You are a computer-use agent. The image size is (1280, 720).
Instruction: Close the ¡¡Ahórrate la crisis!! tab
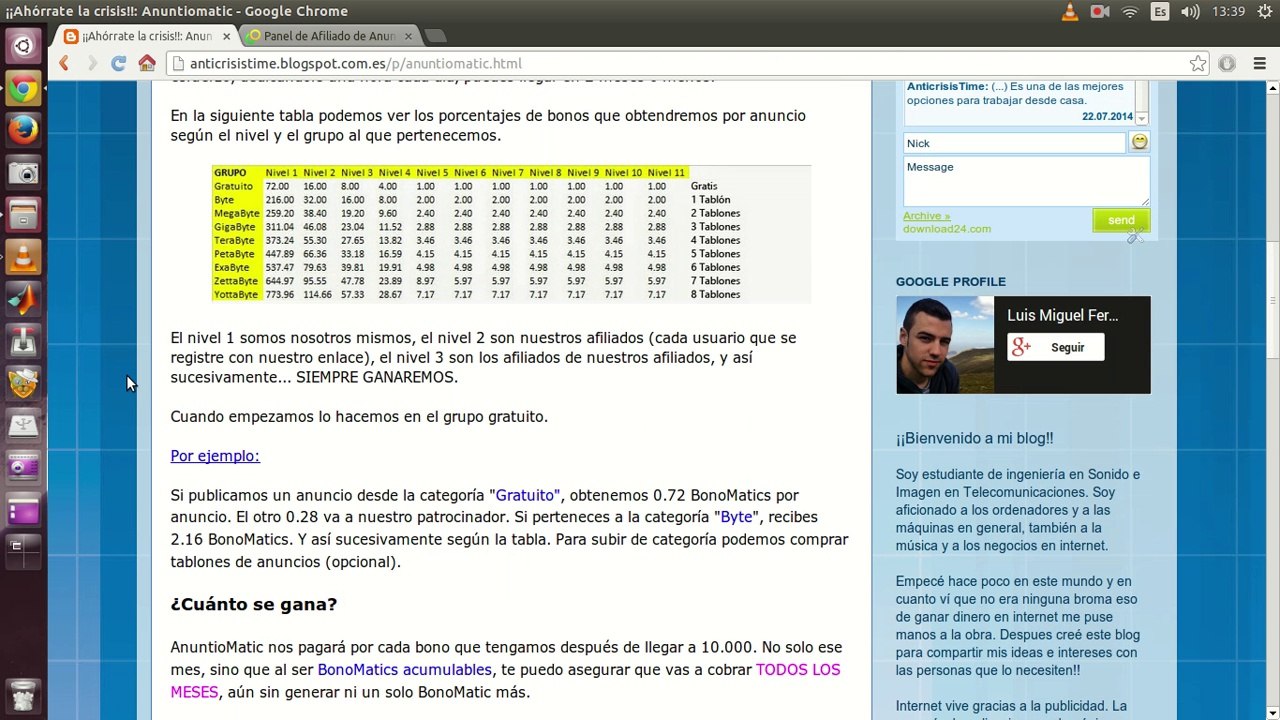(226, 36)
